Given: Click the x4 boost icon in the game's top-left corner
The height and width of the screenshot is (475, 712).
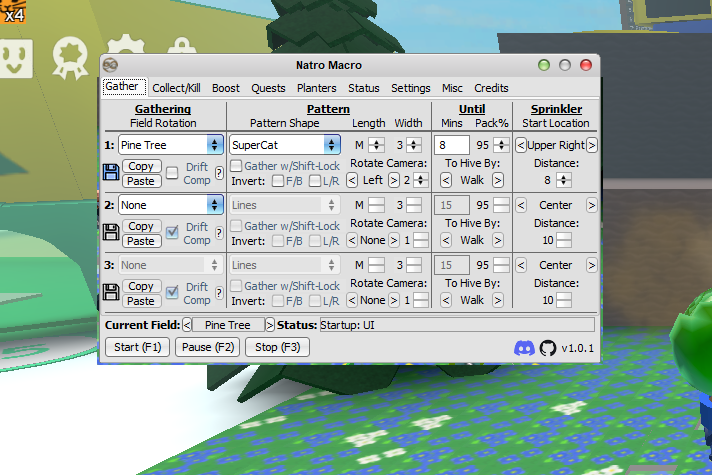Looking at the screenshot, I should point(13,11).
